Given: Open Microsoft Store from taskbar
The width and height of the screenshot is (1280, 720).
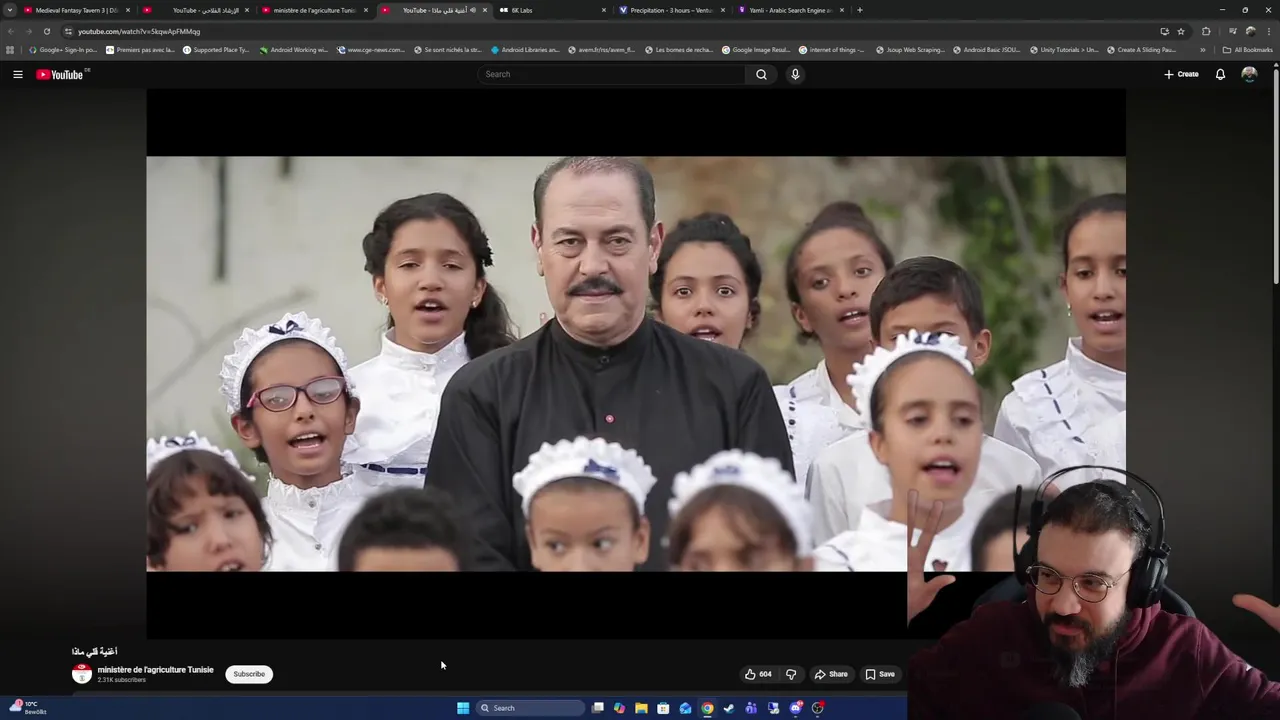Looking at the screenshot, I should [663, 708].
